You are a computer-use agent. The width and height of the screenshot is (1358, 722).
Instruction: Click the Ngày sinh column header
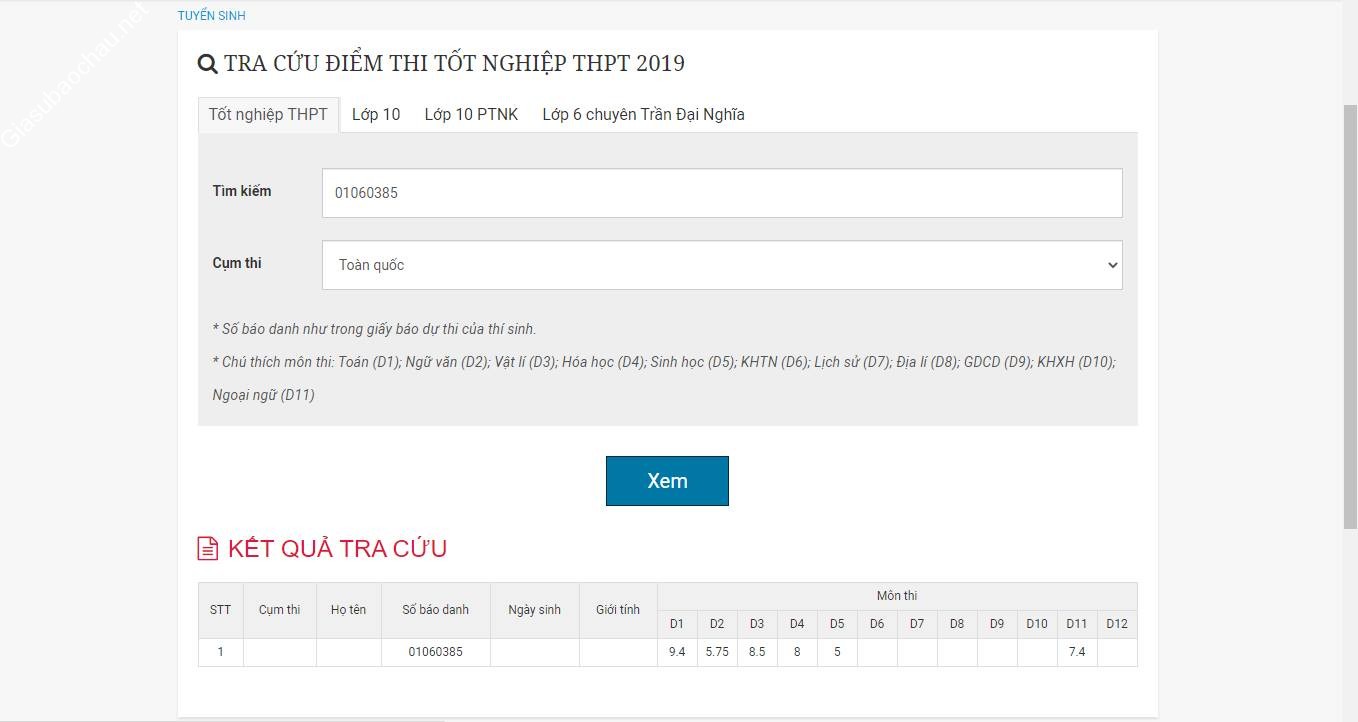click(535, 610)
